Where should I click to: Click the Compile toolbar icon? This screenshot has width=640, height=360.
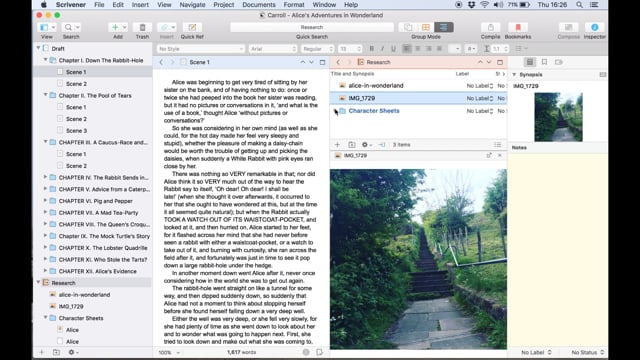[x=491, y=27]
